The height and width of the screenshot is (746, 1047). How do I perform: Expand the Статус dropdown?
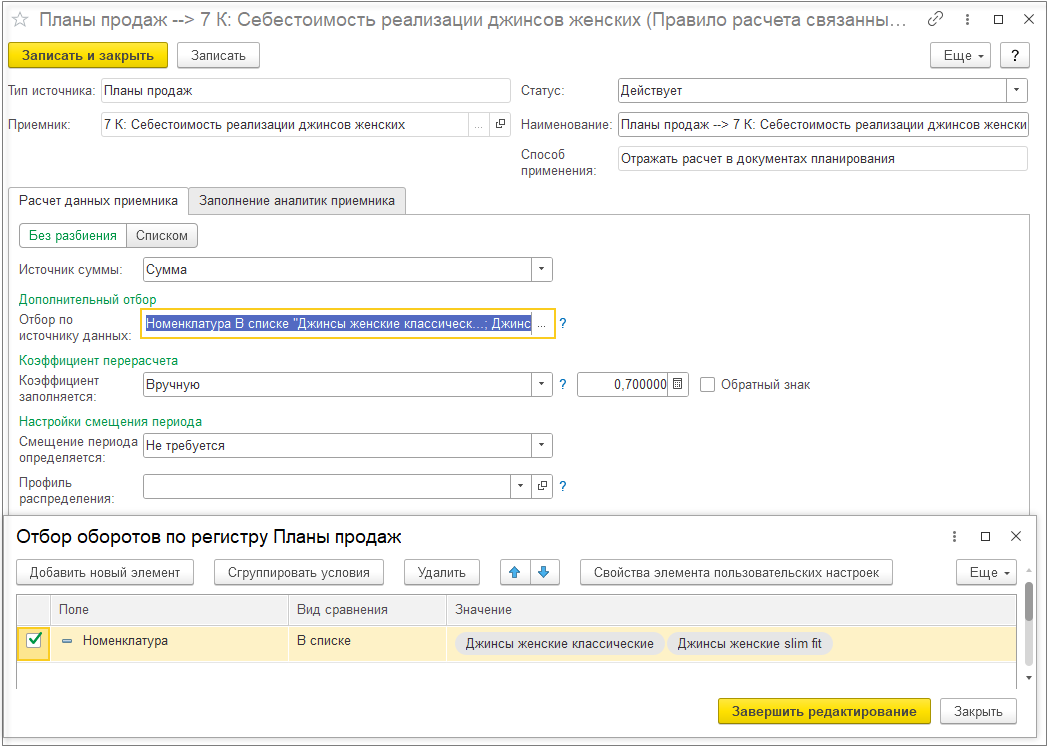(x=1016, y=90)
